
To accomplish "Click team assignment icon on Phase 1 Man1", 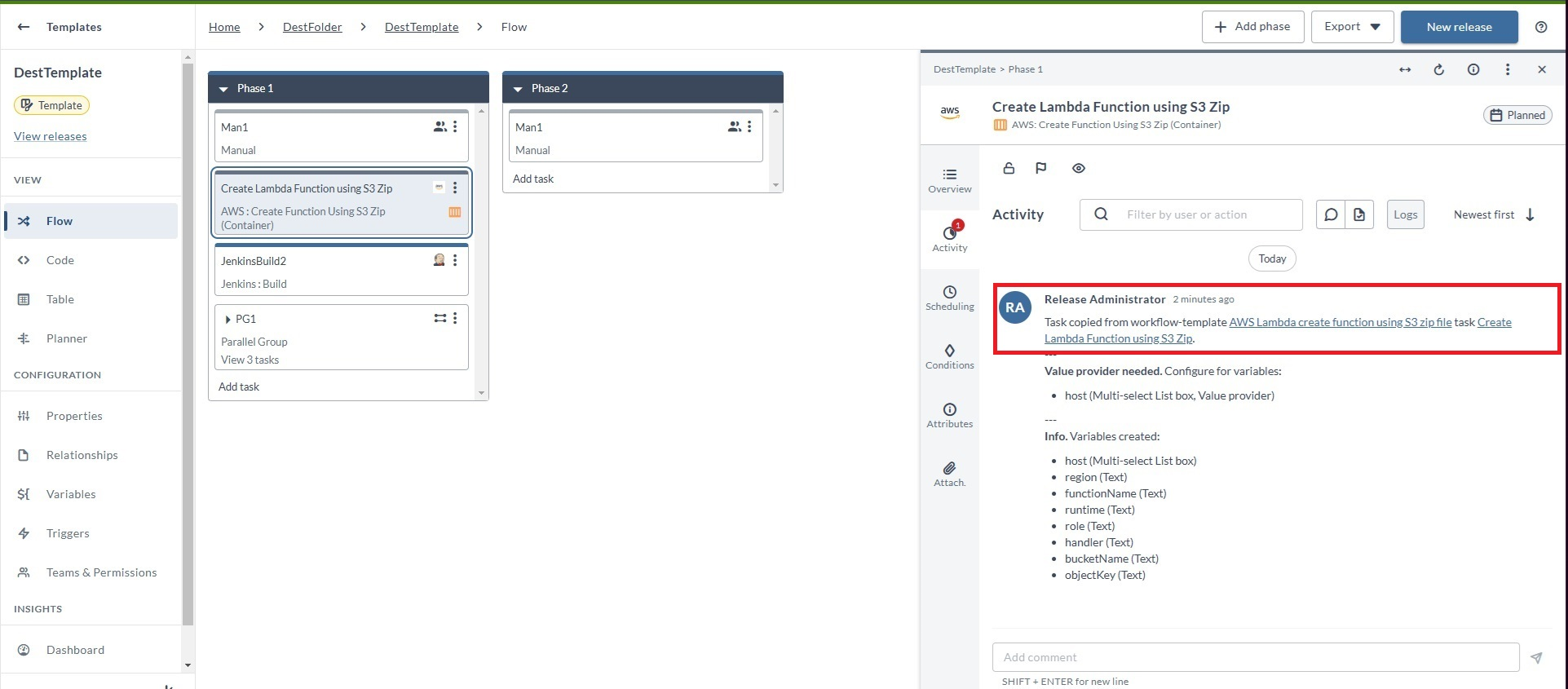I will pyautogui.click(x=440, y=126).
